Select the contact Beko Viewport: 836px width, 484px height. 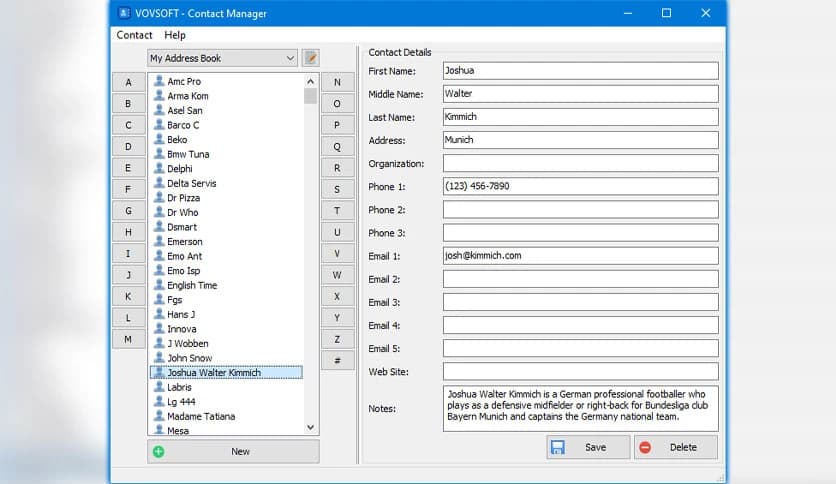pyautogui.click(x=177, y=140)
